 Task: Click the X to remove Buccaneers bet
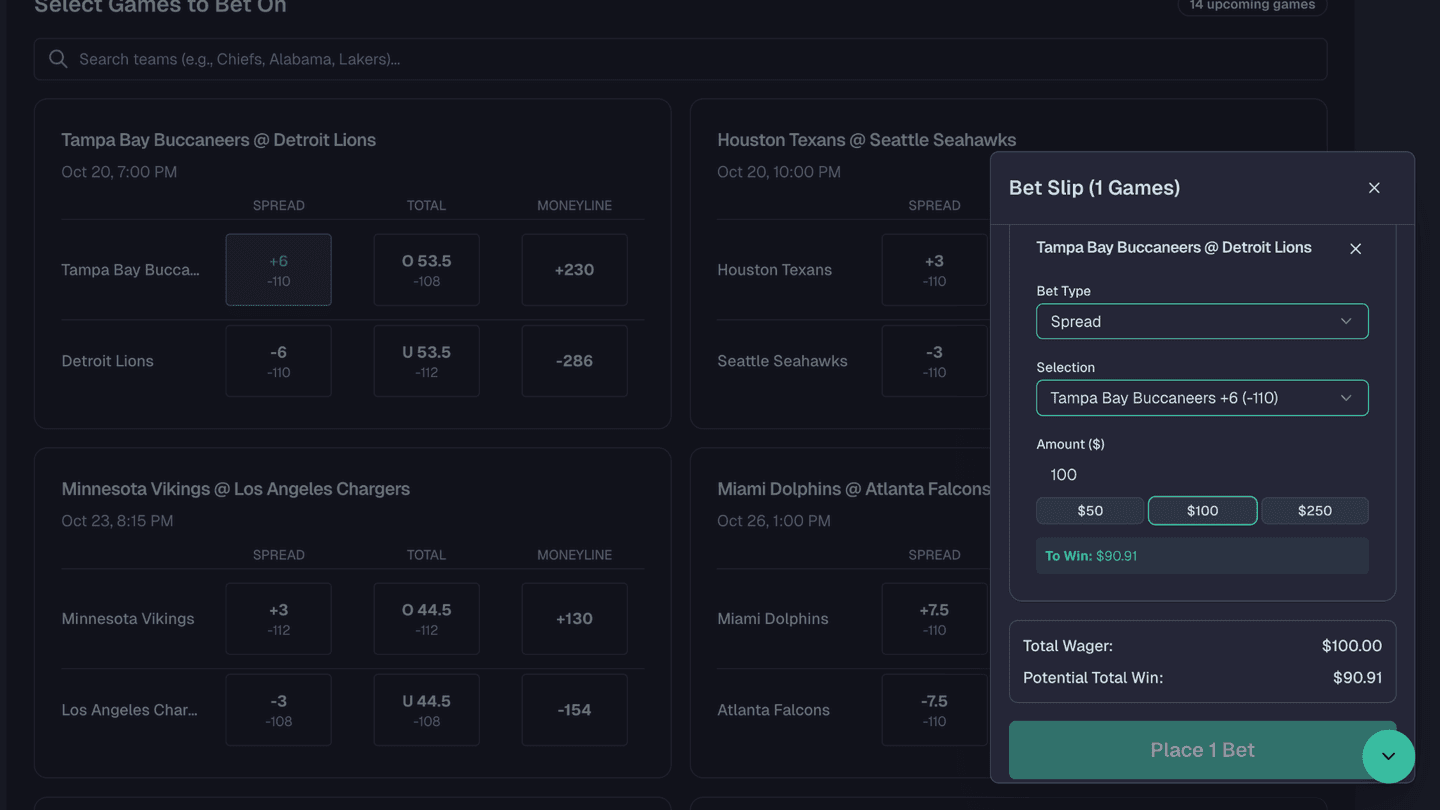point(1355,248)
